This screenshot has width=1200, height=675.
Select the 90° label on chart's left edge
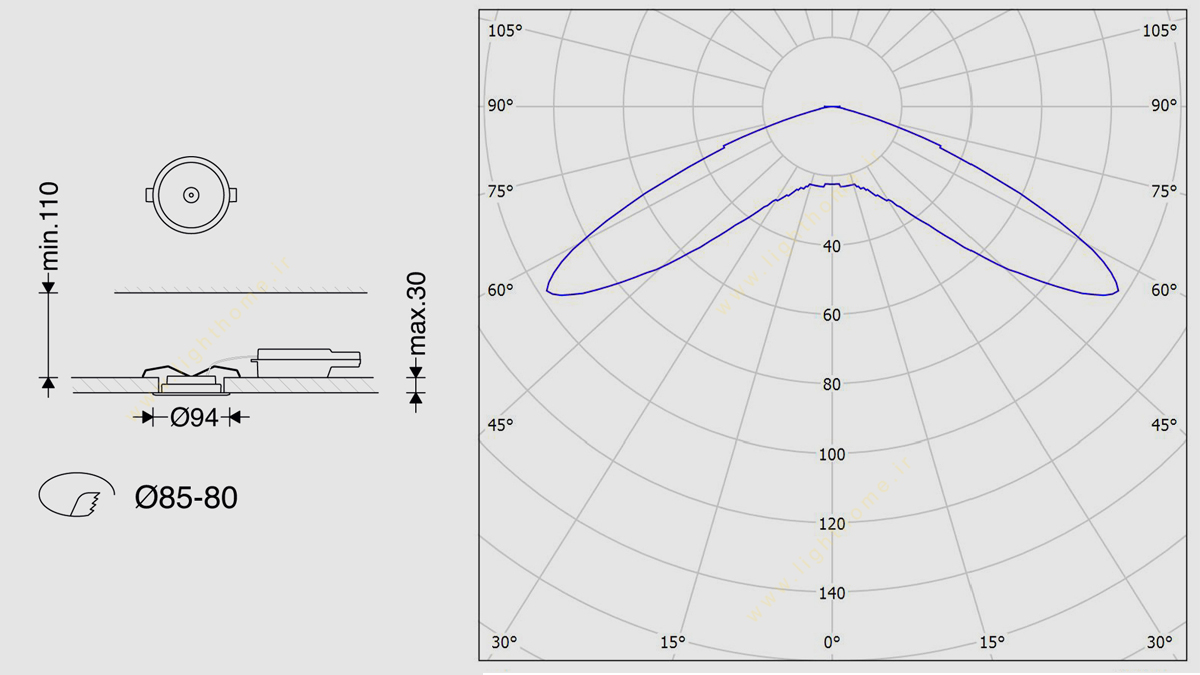pos(501,105)
